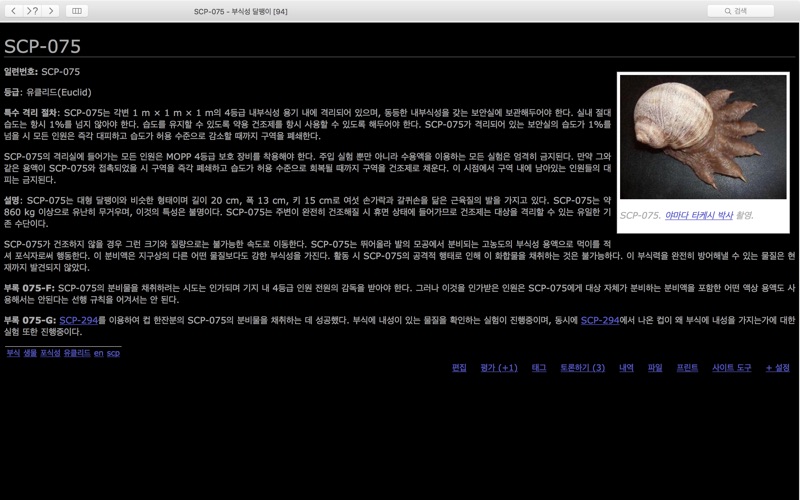The width and height of the screenshot is (800, 500).
Task: Open 사이트 도구 site tools
Action: coord(732,367)
